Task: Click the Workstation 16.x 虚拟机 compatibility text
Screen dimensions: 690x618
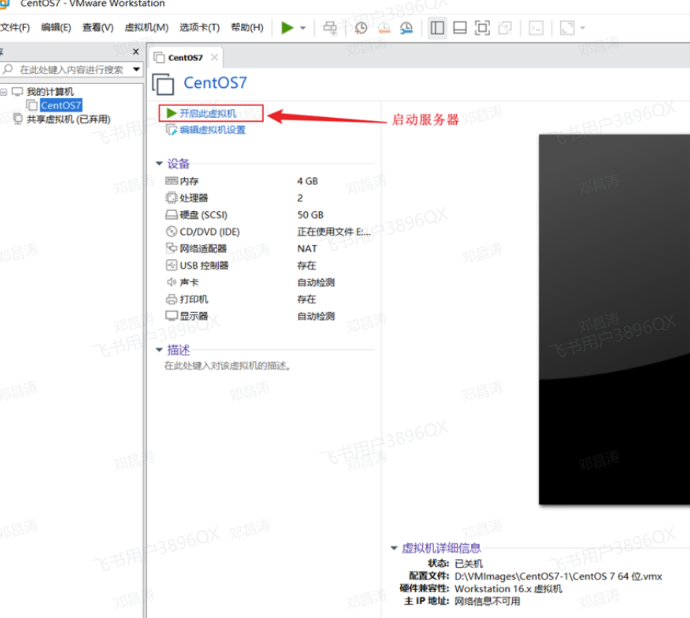Action: 508,589
